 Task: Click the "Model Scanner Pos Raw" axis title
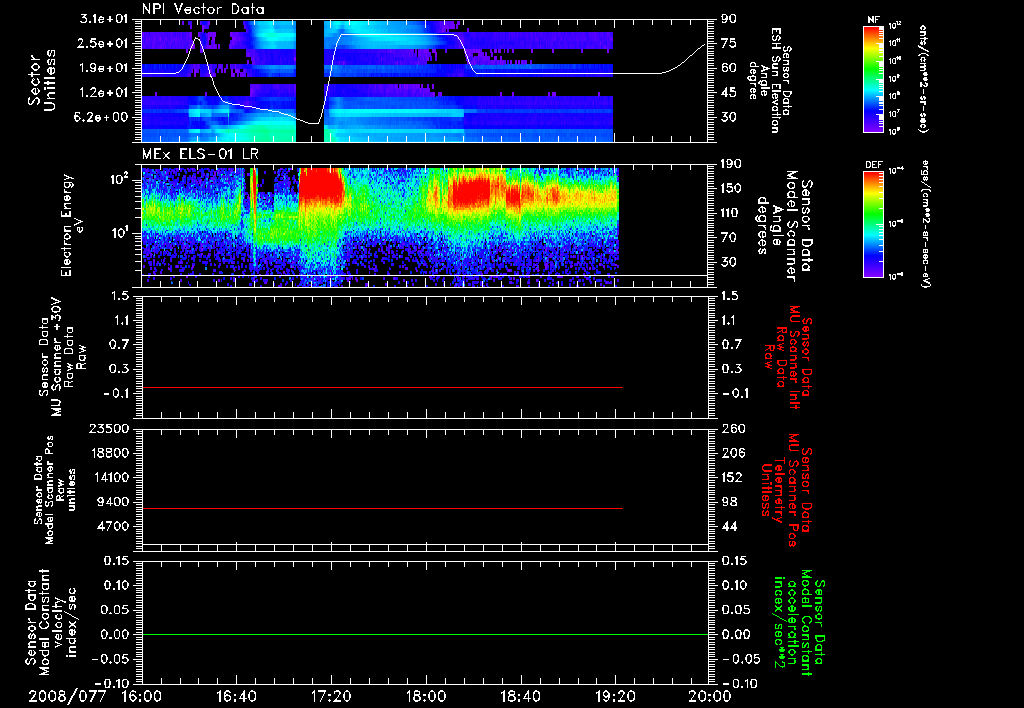[55, 490]
